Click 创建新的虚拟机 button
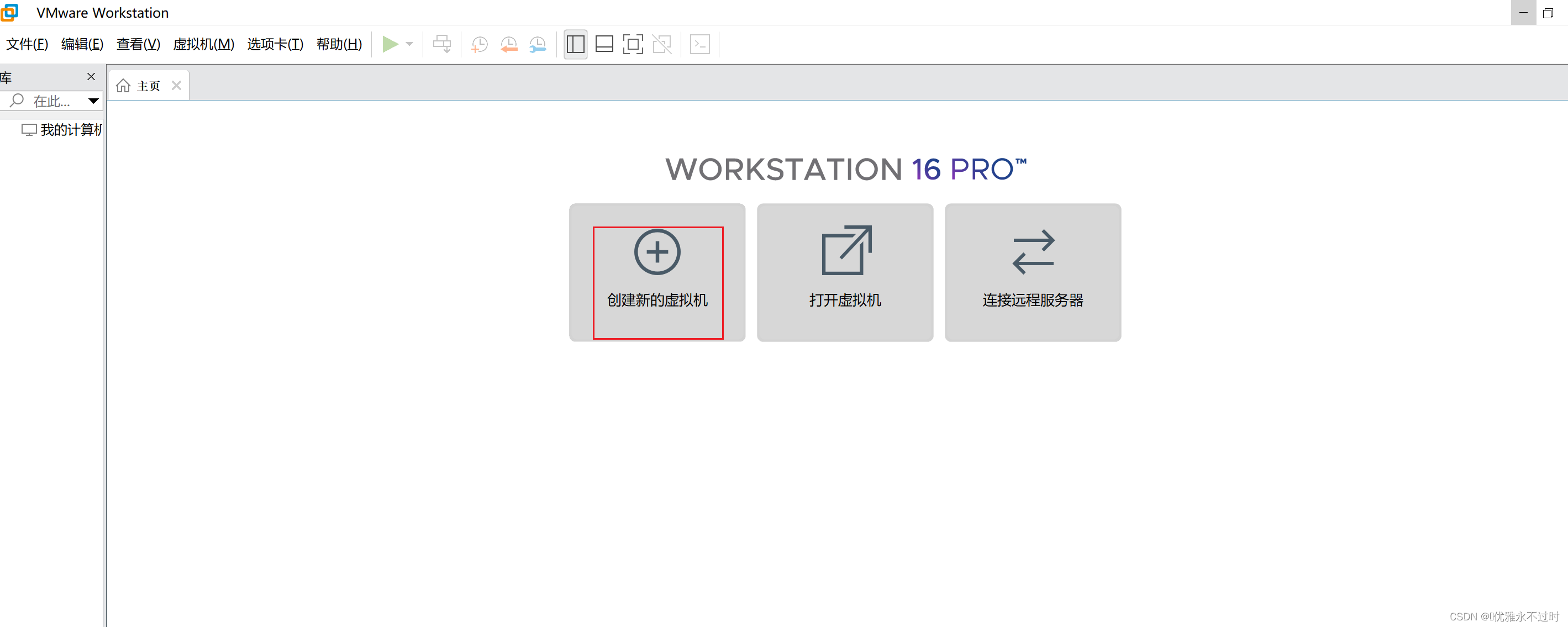 [x=657, y=272]
